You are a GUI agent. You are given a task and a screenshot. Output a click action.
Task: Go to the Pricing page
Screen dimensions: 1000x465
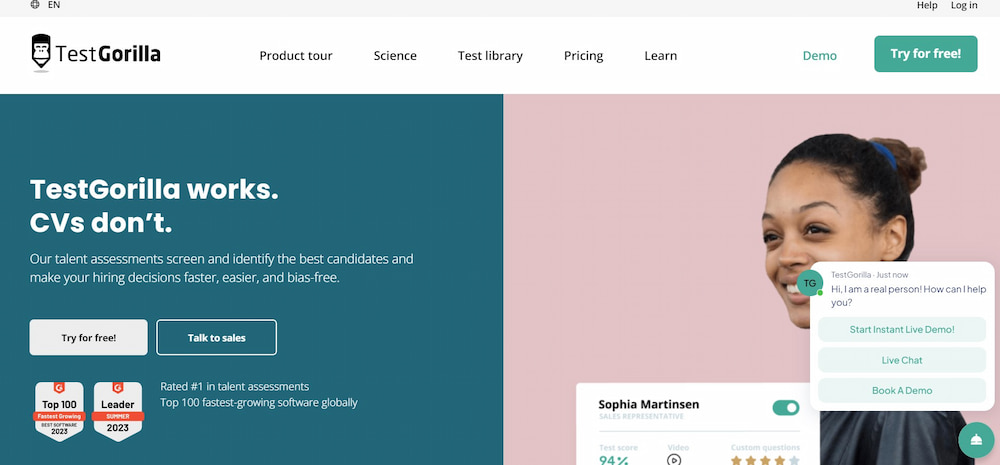(583, 55)
